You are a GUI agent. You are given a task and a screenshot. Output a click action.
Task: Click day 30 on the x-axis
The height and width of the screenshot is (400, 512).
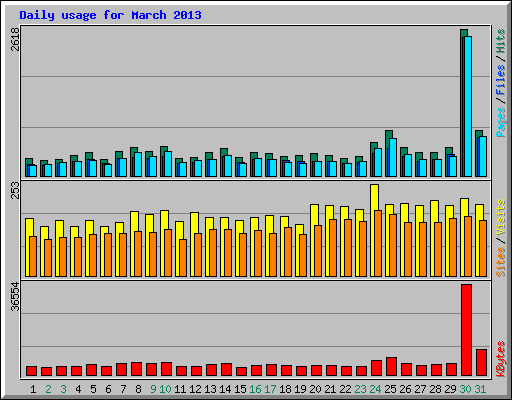tap(465, 389)
